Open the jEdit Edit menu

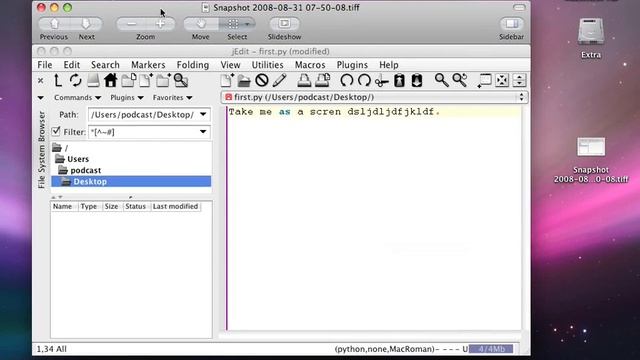[71, 65]
